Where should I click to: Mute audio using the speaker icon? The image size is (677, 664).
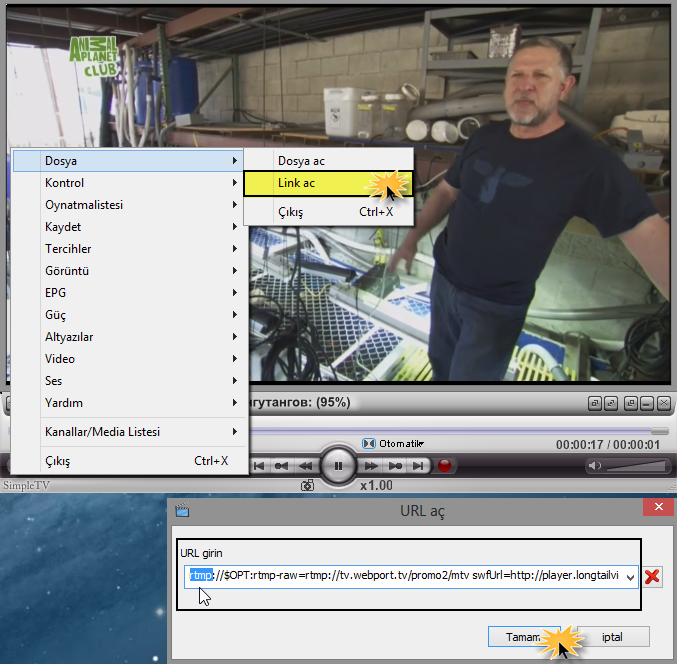tap(595, 466)
